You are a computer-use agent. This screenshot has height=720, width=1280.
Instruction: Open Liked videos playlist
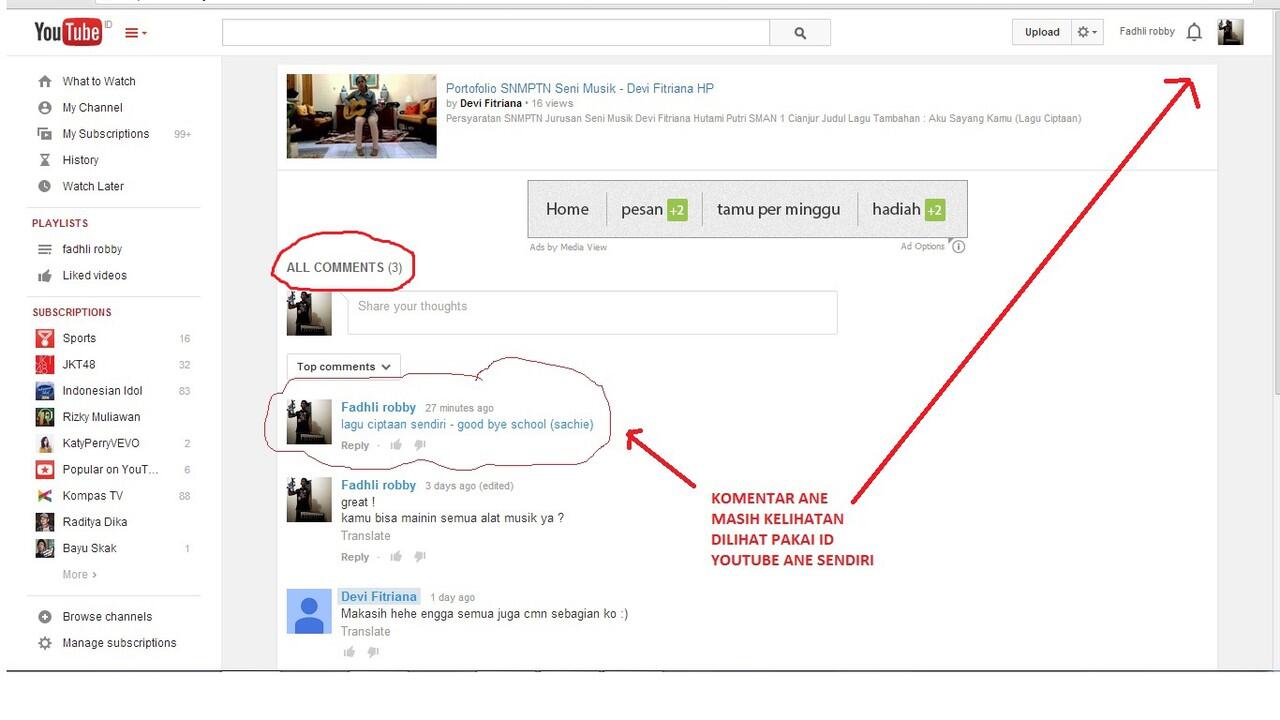coord(95,276)
